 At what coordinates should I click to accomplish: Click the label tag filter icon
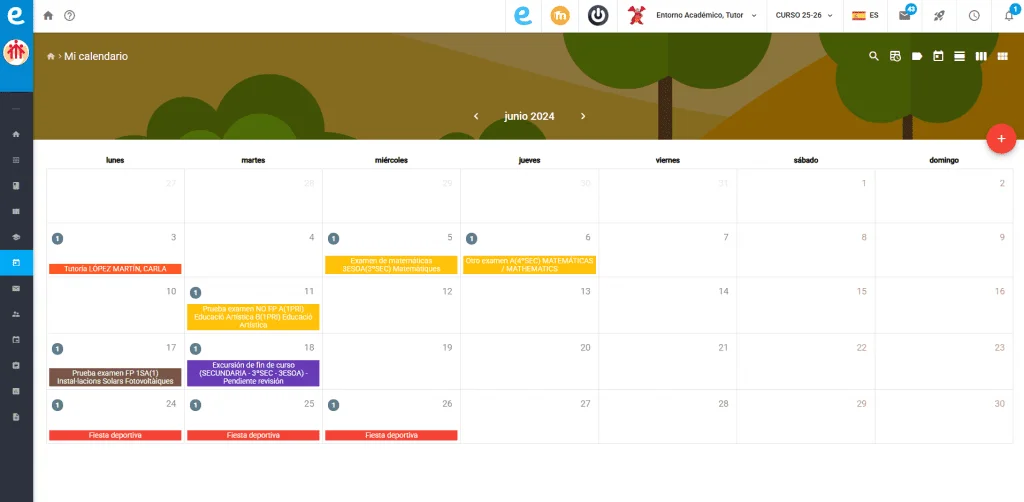(917, 57)
